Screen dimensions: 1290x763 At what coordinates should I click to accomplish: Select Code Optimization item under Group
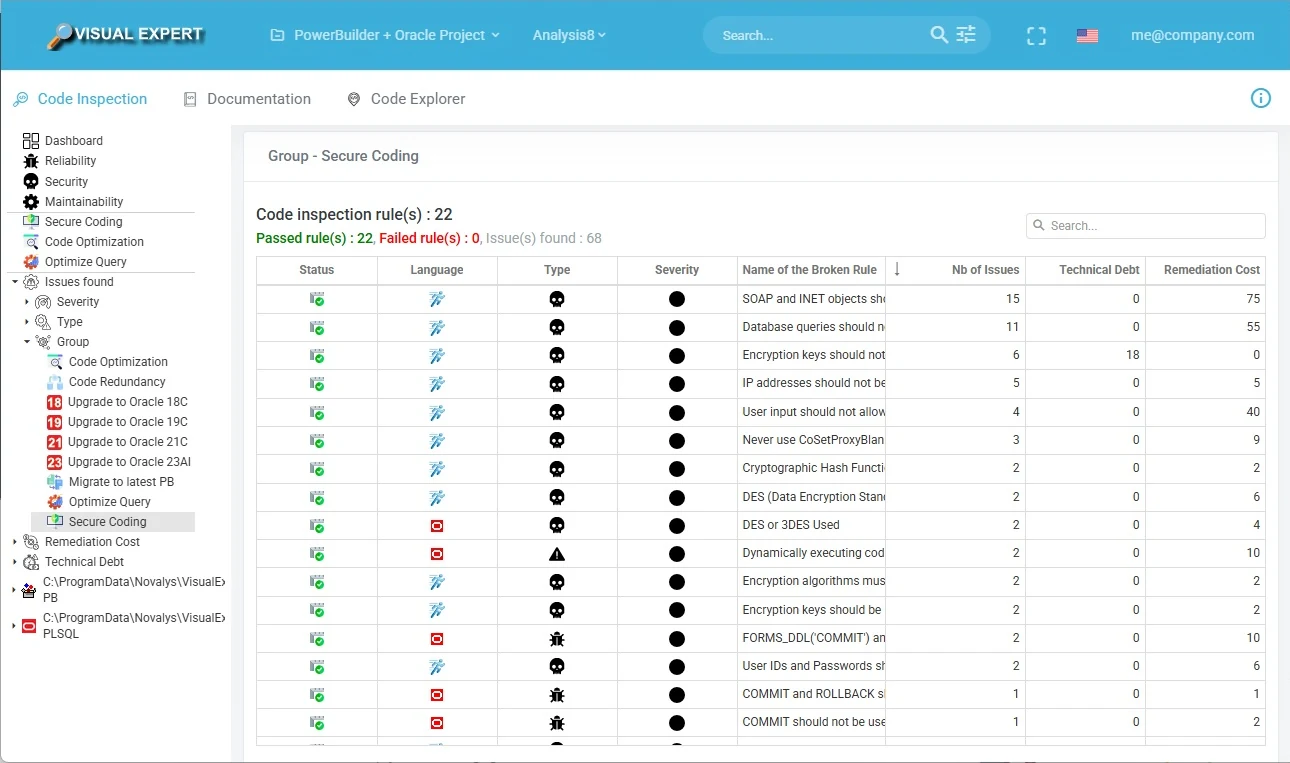pos(117,362)
